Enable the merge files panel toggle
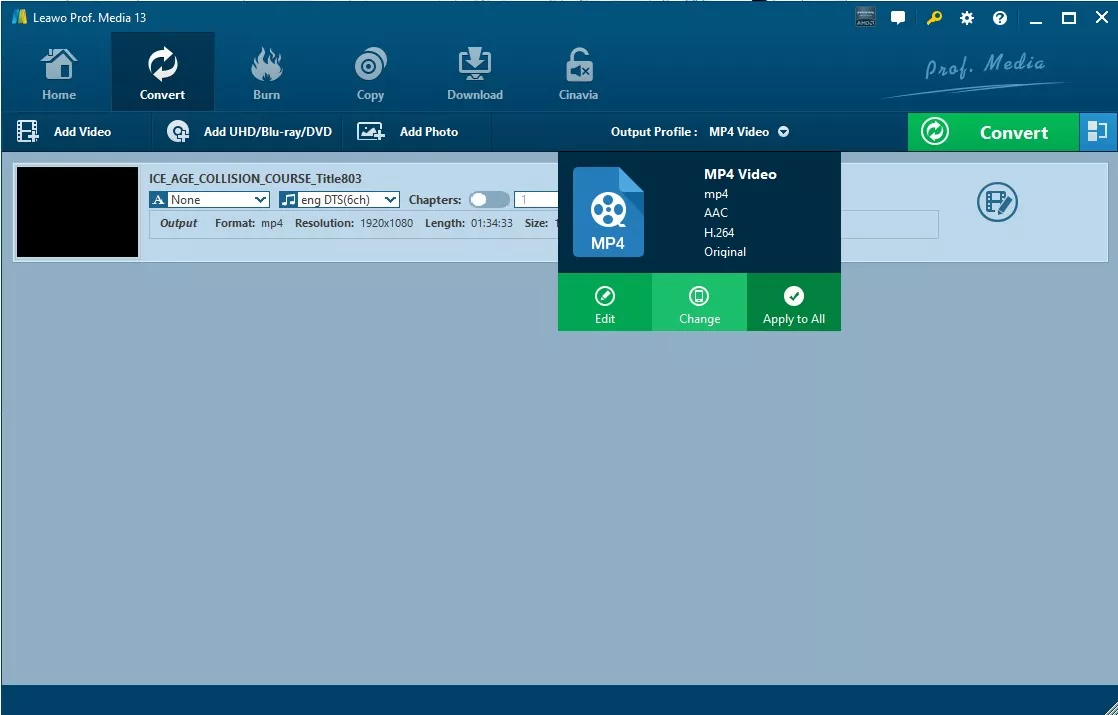Screen dimensions: 1118x715 pyautogui.click(x=1097, y=131)
